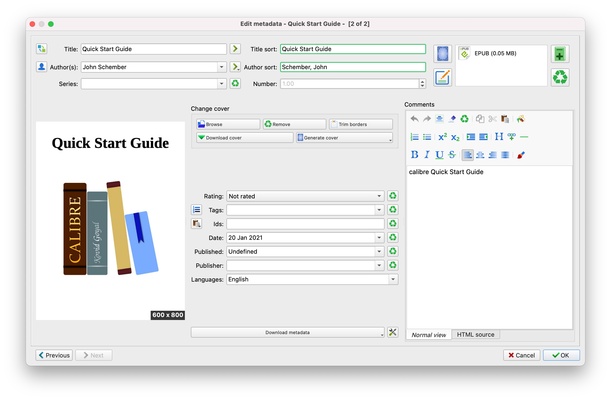
Task: Swap the title and author fields
Action: tap(42, 49)
